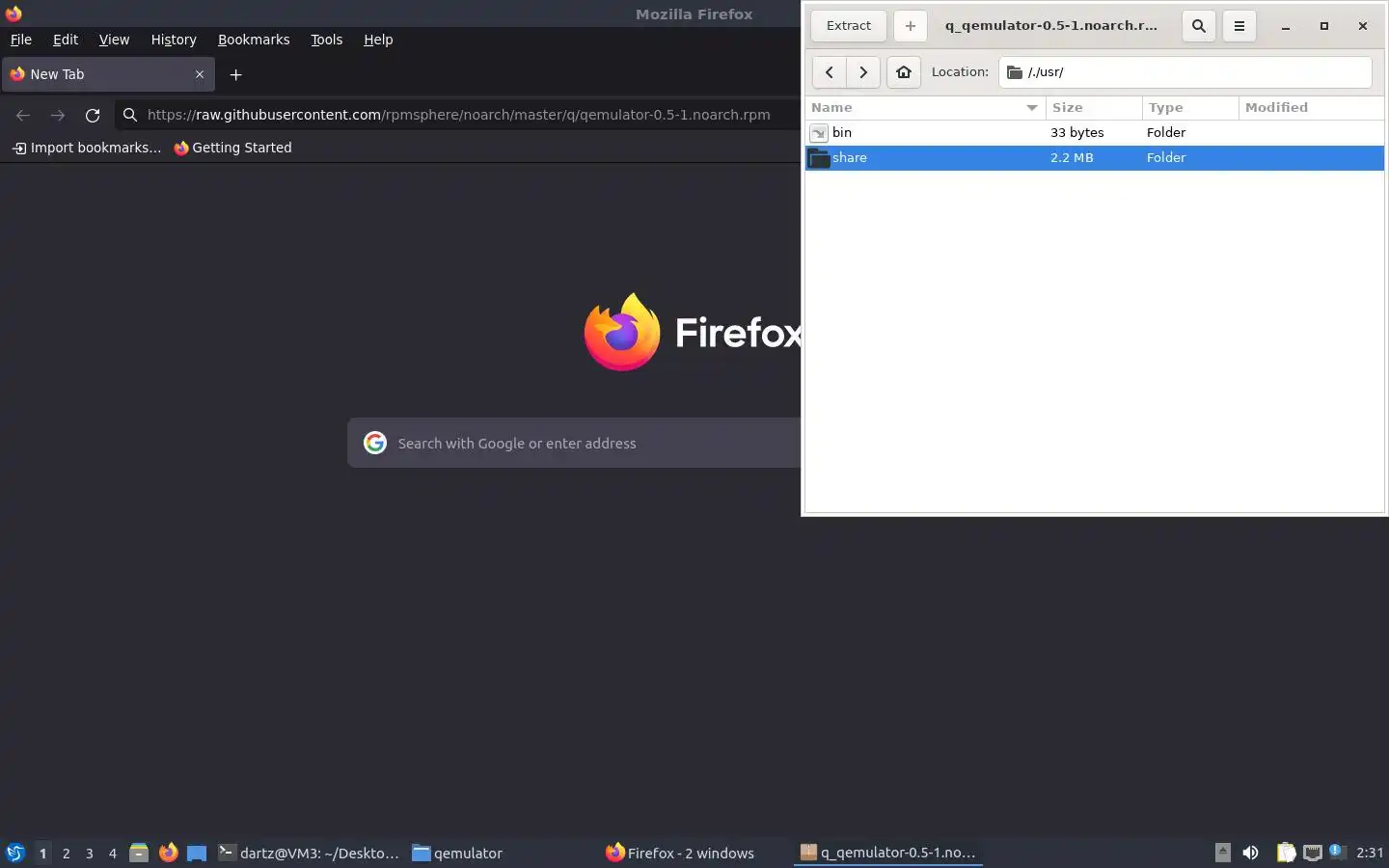This screenshot has height=868, width=1389.
Task: Click show desktop icon in taskbar
Action: (x=197, y=853)
